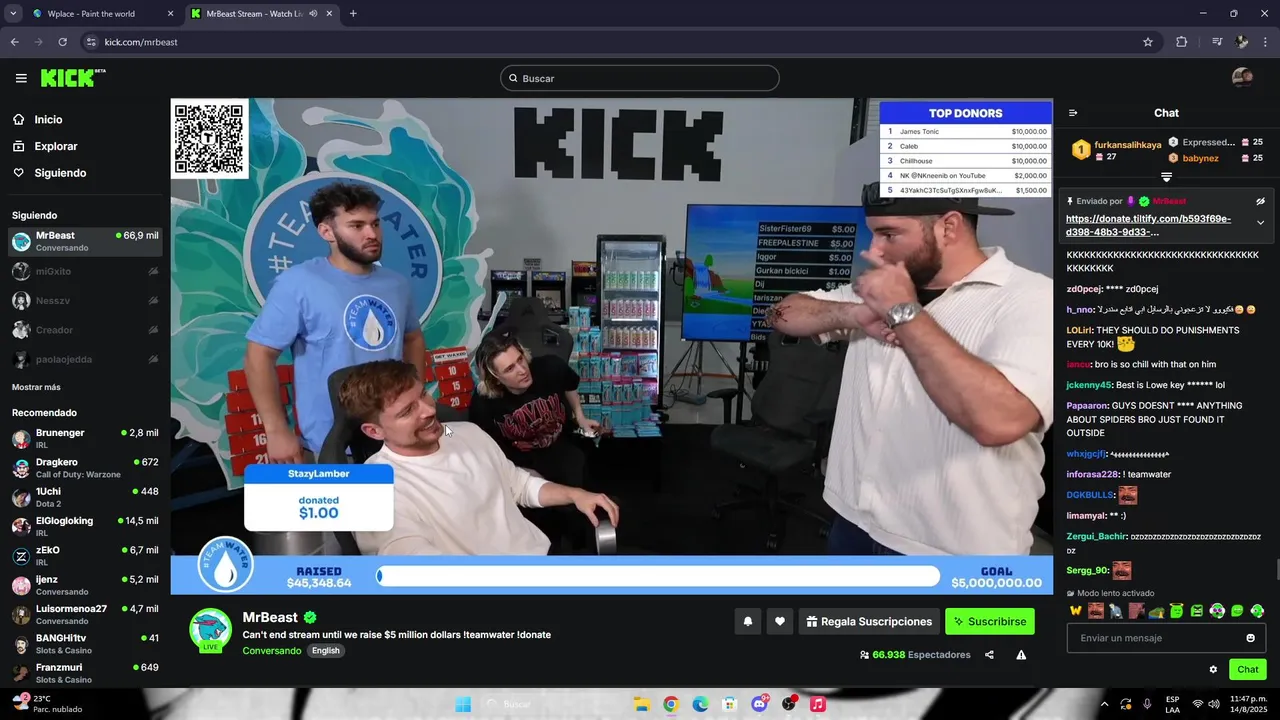Insert the frog emote

pos(1156,611)
